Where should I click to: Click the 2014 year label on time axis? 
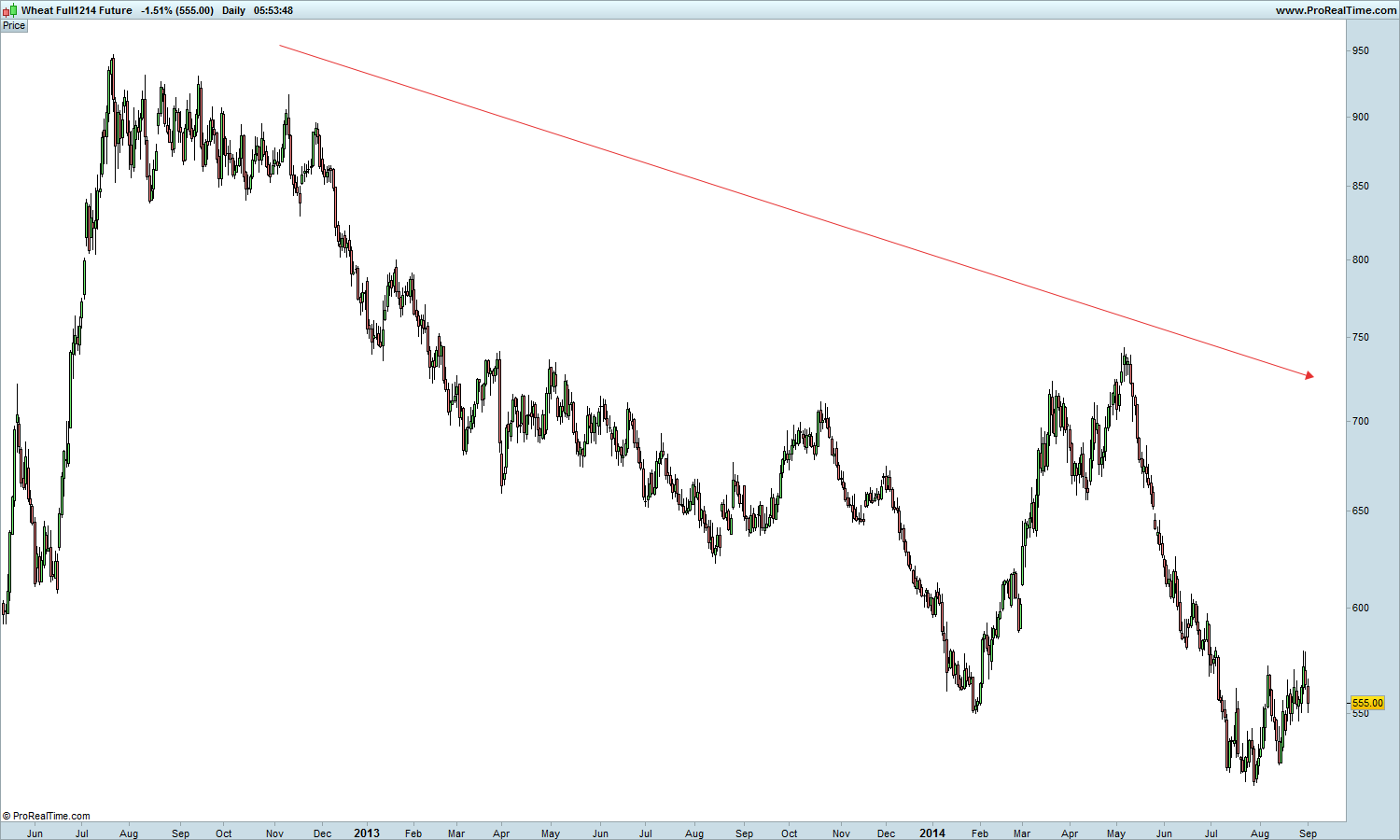pos(932,833)
